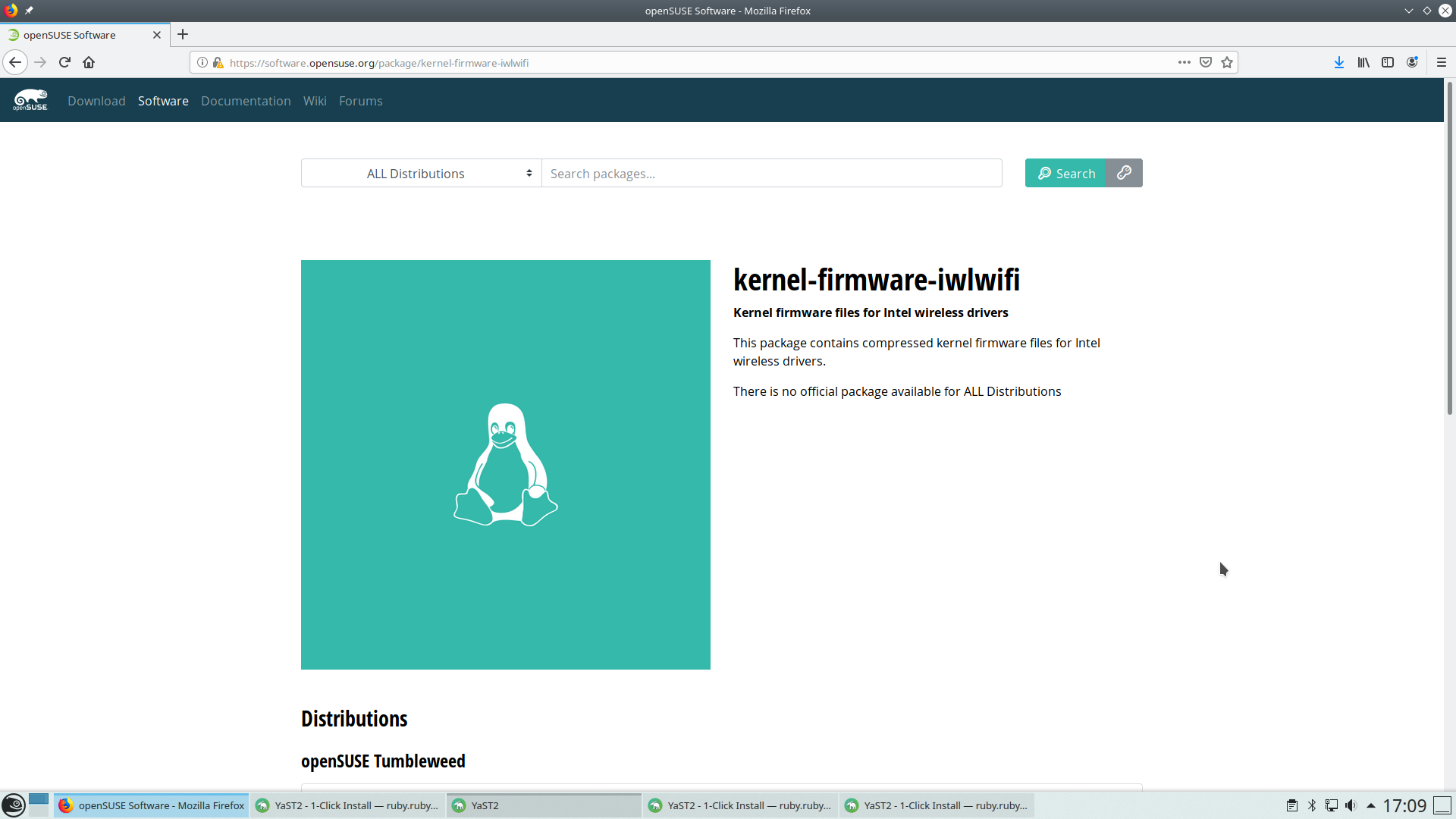1456x819 pixels.
Task: Click the openSUSE chameleon logo
Action: (30, 100)
